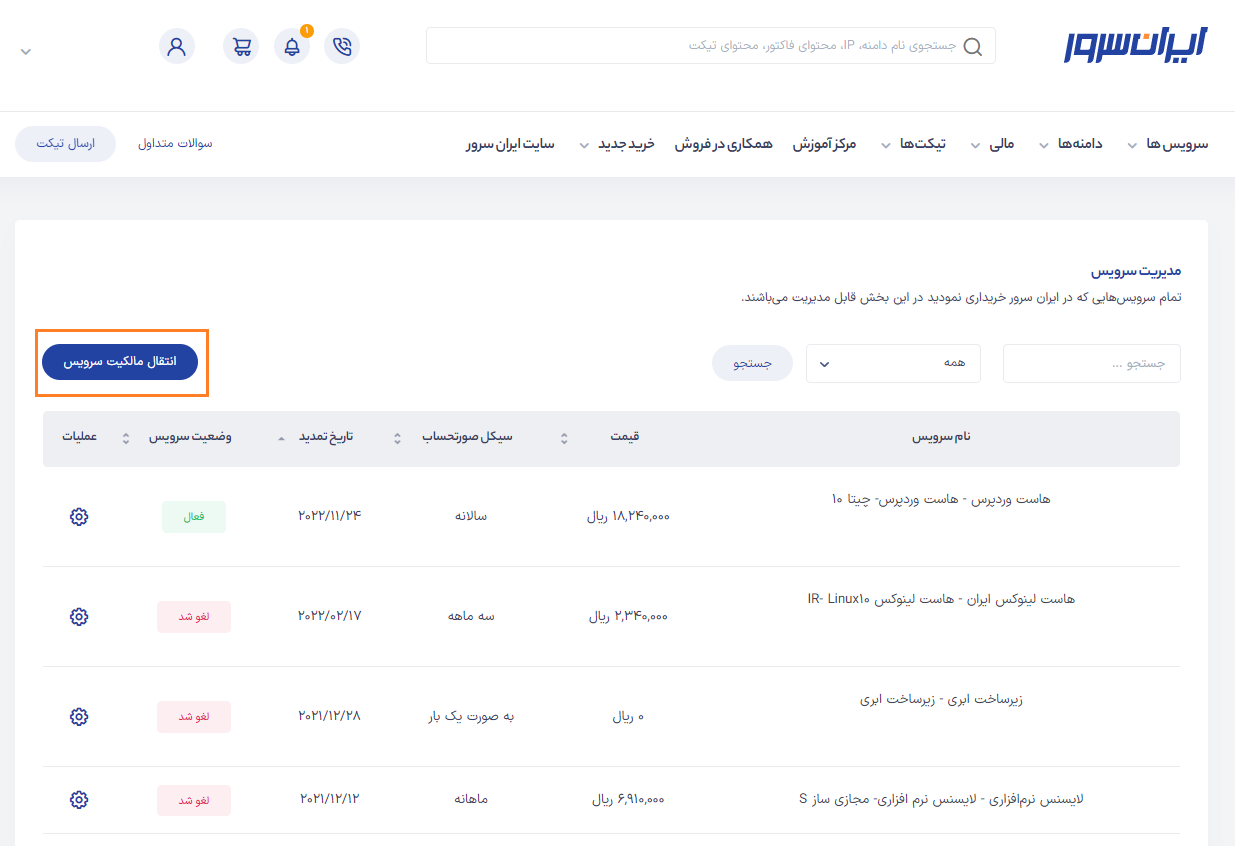Open the user profile icon

[x=177, y=47]
